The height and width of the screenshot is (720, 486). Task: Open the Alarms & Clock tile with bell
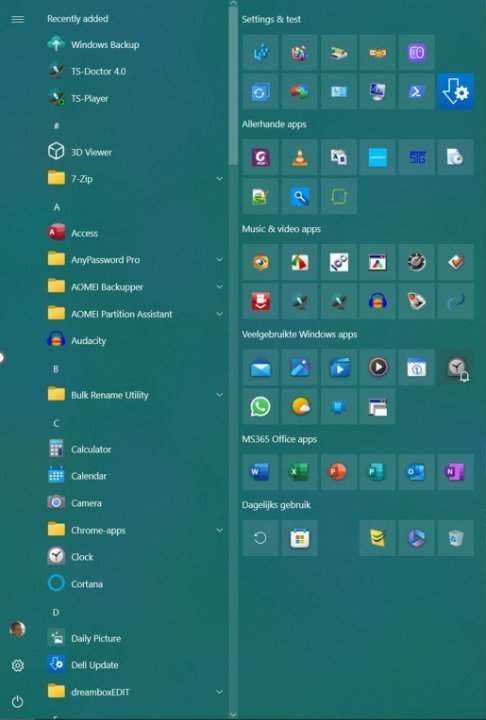[x=456, y=367]
